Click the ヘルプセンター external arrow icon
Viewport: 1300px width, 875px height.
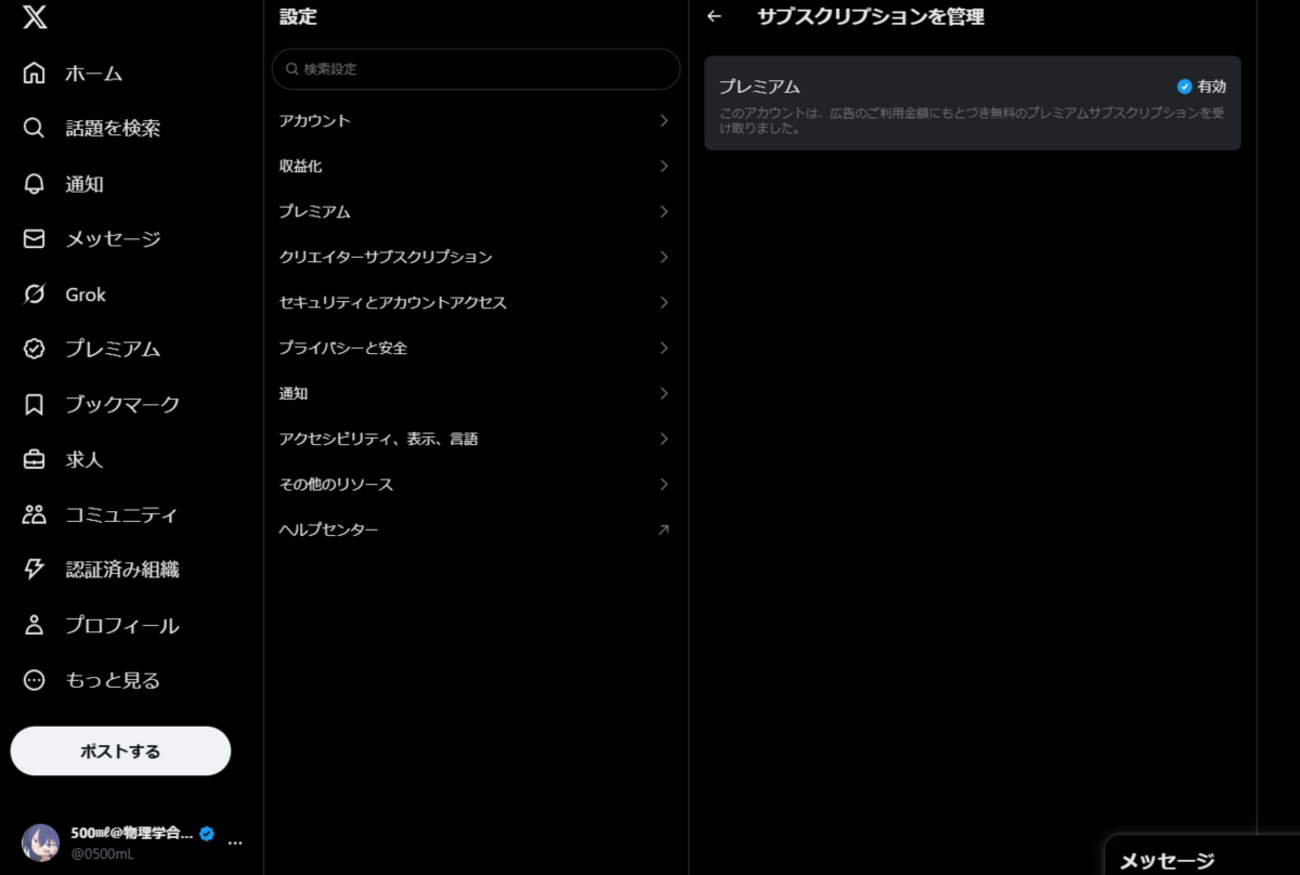tap(663, 530)
